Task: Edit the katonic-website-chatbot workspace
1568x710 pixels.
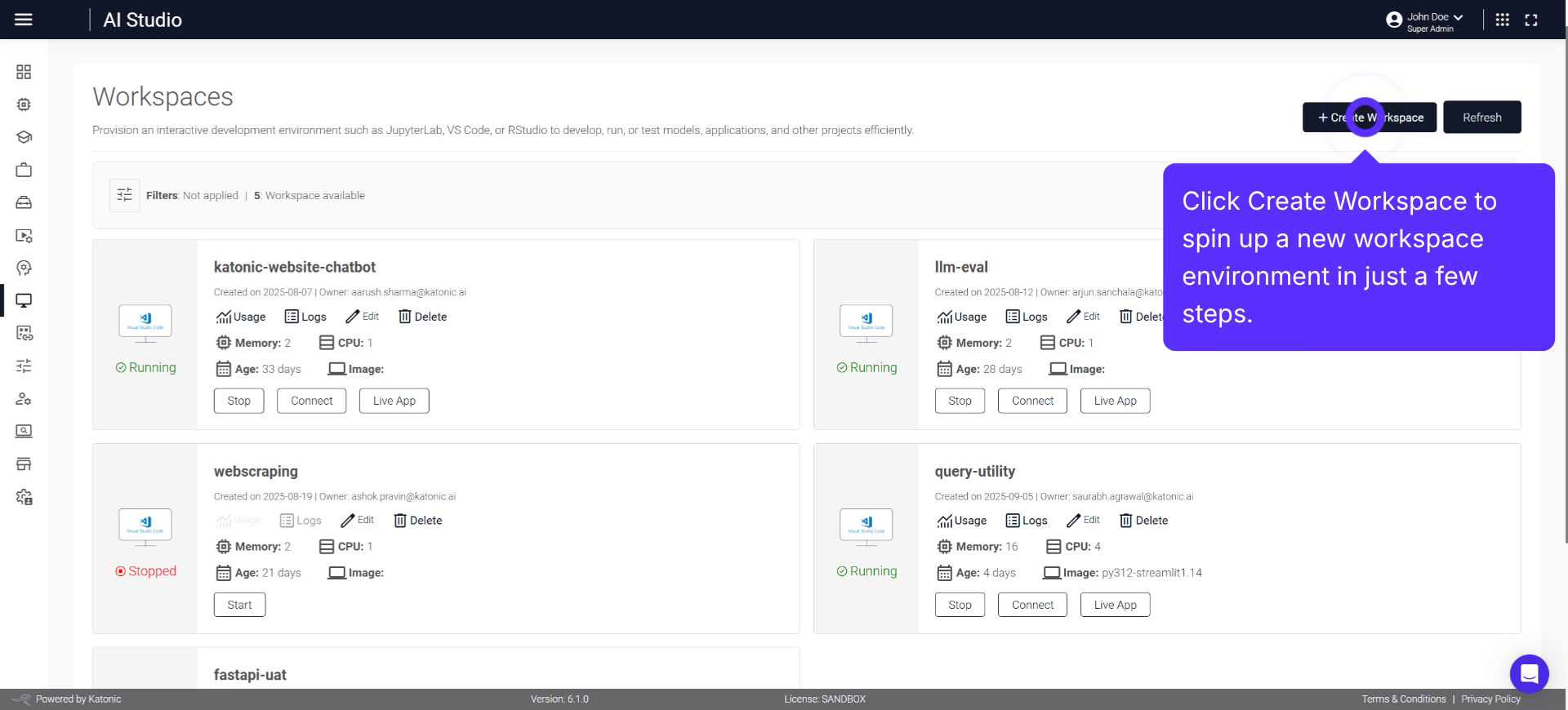Action: coord(362,316)
